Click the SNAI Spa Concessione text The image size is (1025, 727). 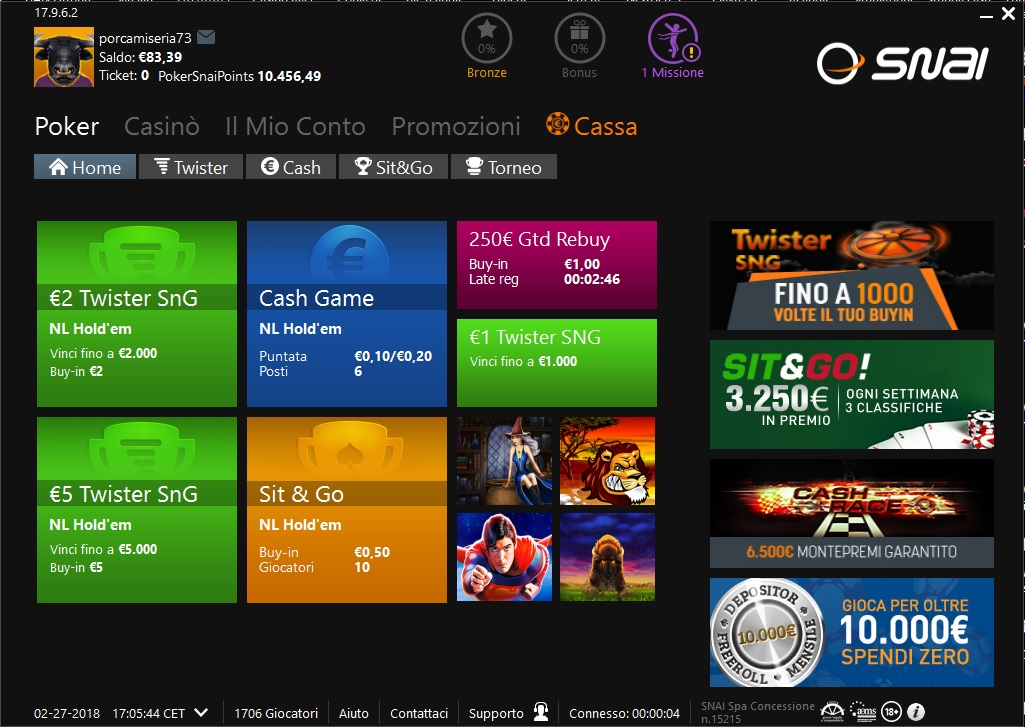[758, 712]
